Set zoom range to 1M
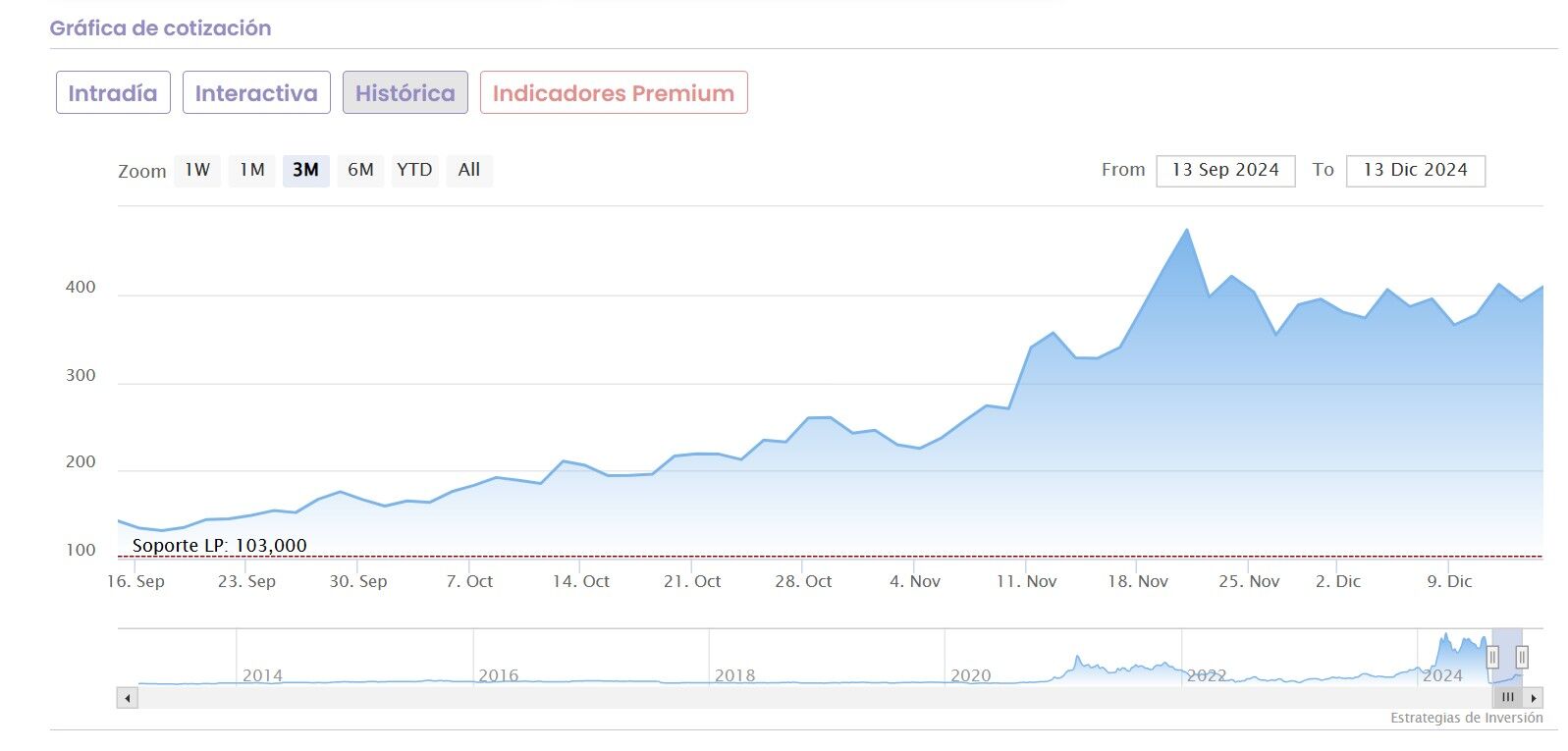The image size is (1568, 751). (252, 170)
